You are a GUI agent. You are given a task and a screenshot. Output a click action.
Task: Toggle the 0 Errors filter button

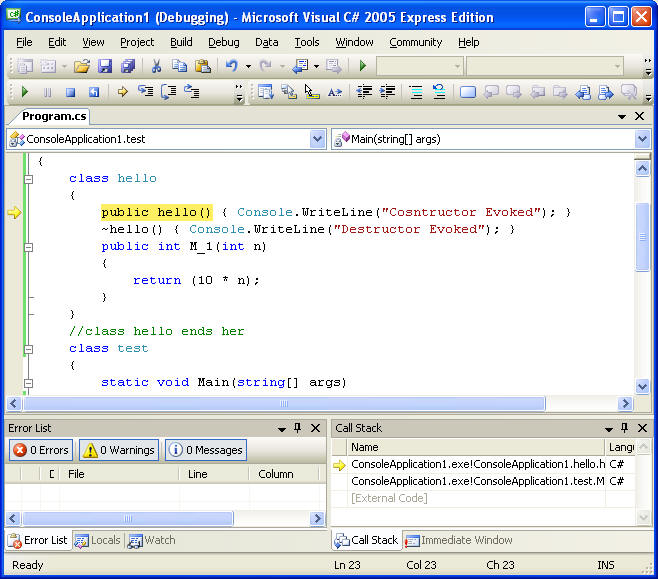[40, 450]
